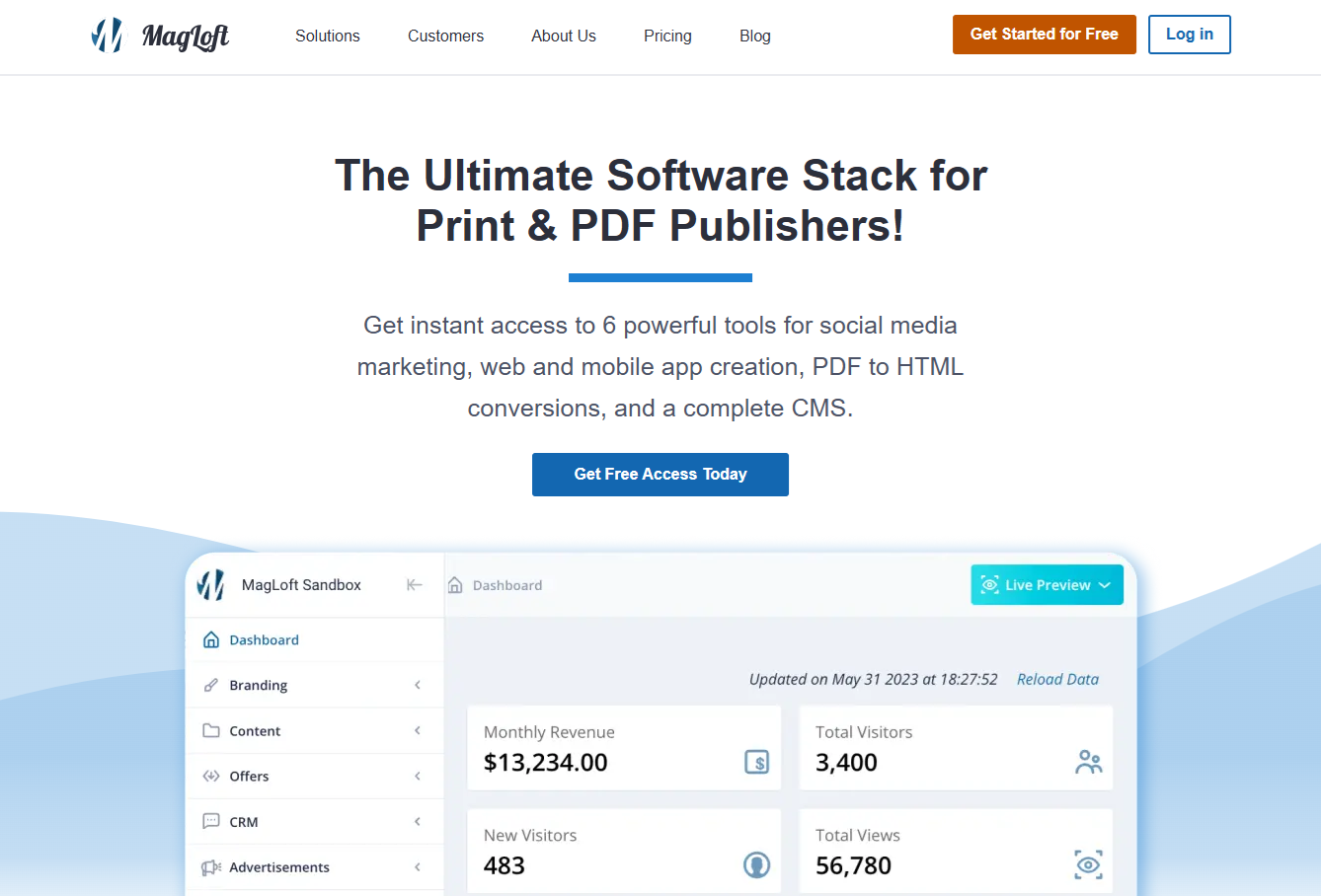The width and height of the screenshot is (1321, 896).
Task: Click the eye scan icon in Live Preview
Action: coord(989,585)
